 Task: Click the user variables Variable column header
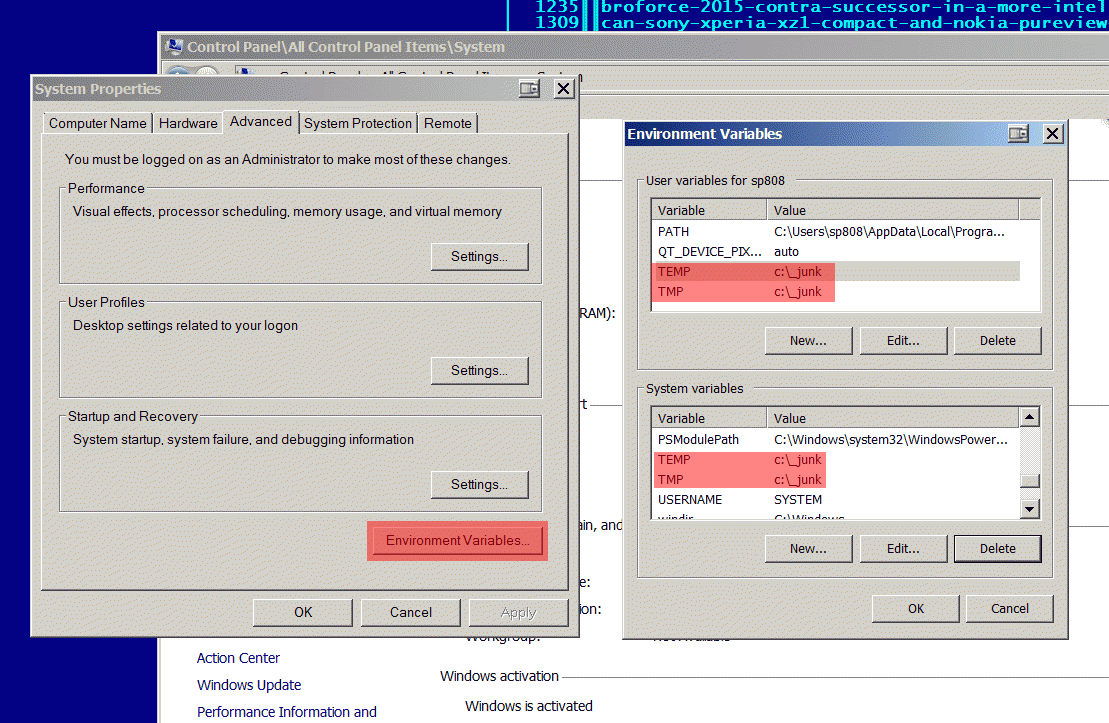coord(709,211)
